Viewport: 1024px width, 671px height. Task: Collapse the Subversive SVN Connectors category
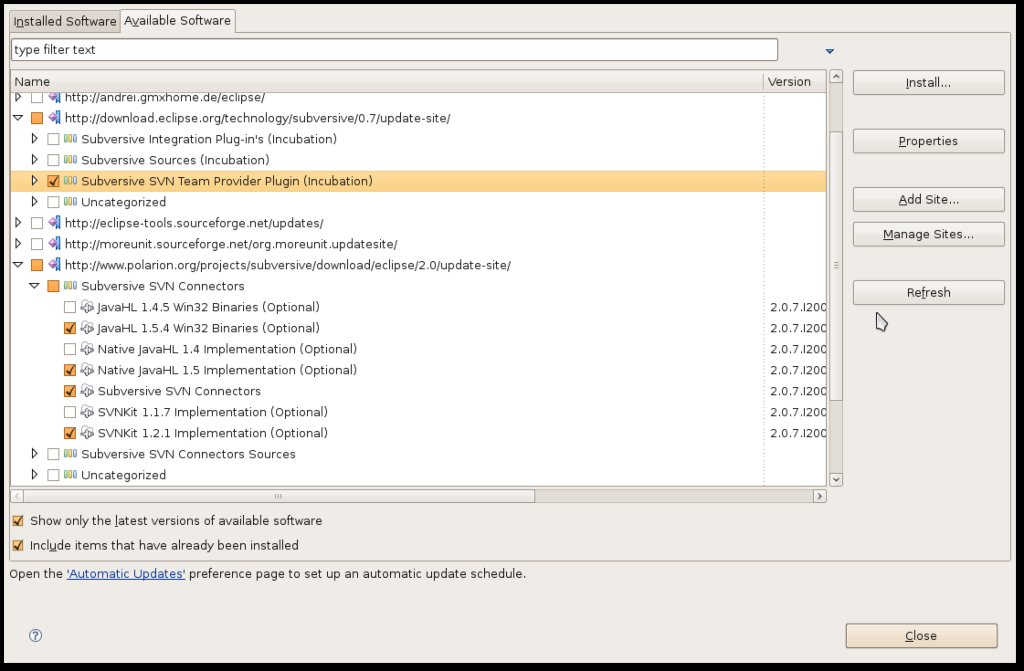pos(35,286)
